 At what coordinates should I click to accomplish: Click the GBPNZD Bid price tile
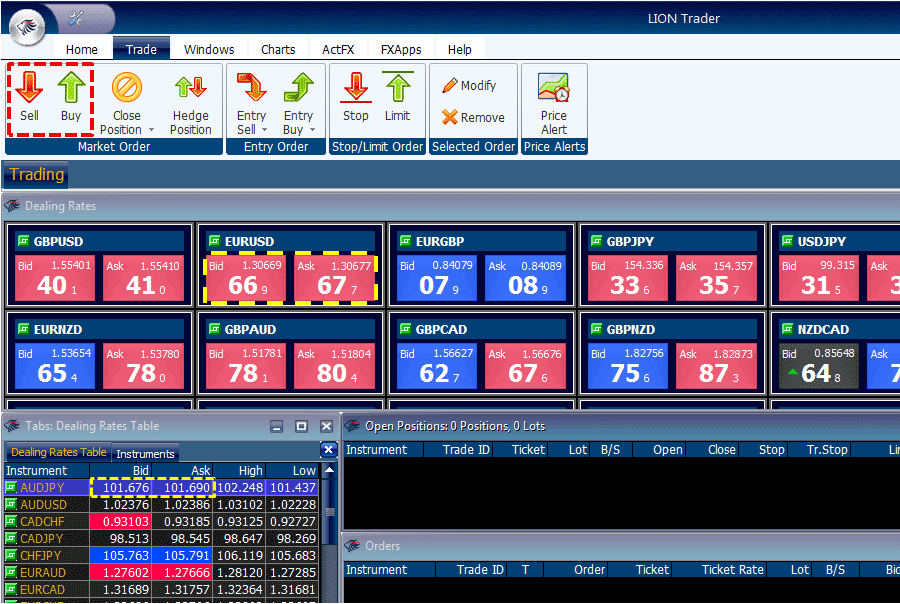click(x=628, y=366)
